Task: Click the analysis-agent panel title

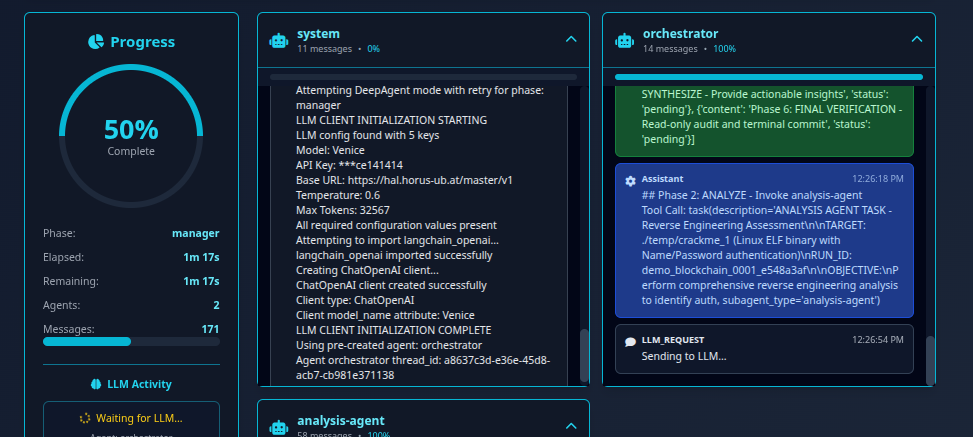Action: pyautogui.click(x=341, y=420)
